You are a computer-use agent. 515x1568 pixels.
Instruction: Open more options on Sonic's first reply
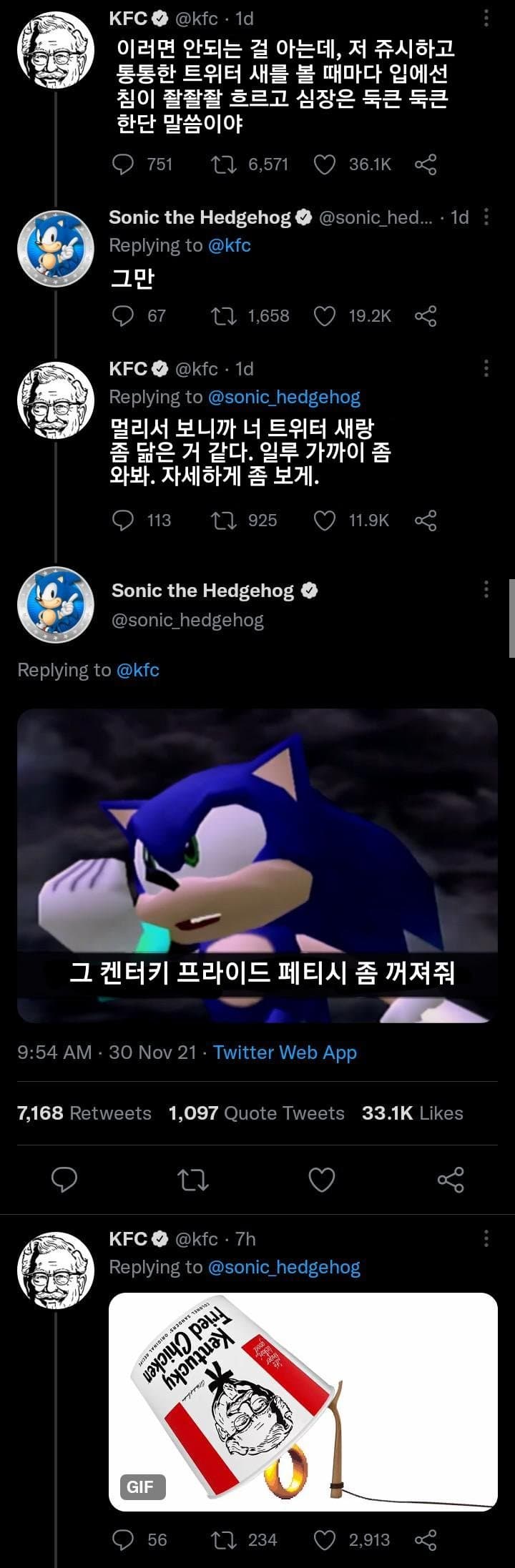click(486, 217)
